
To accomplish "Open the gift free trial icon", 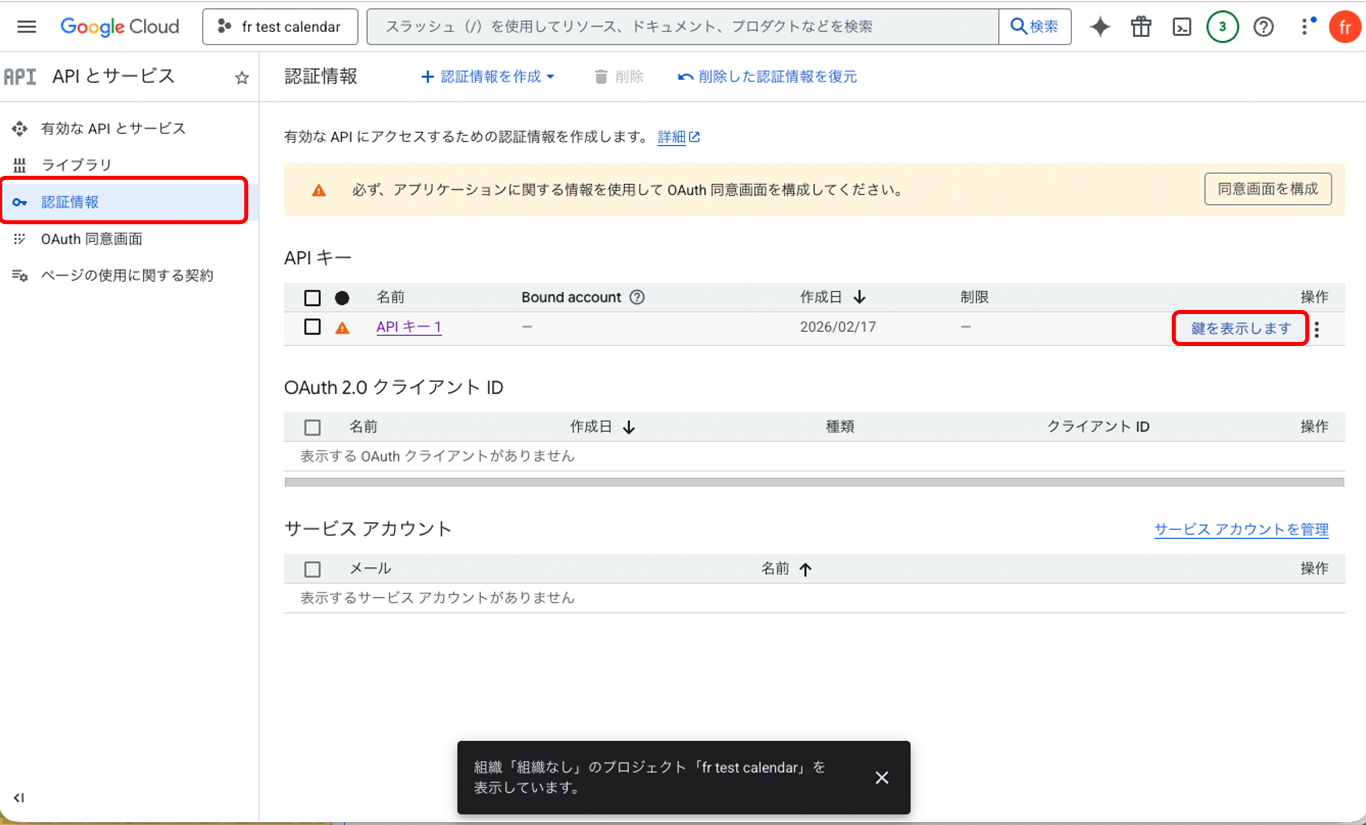I will 1141,27.
